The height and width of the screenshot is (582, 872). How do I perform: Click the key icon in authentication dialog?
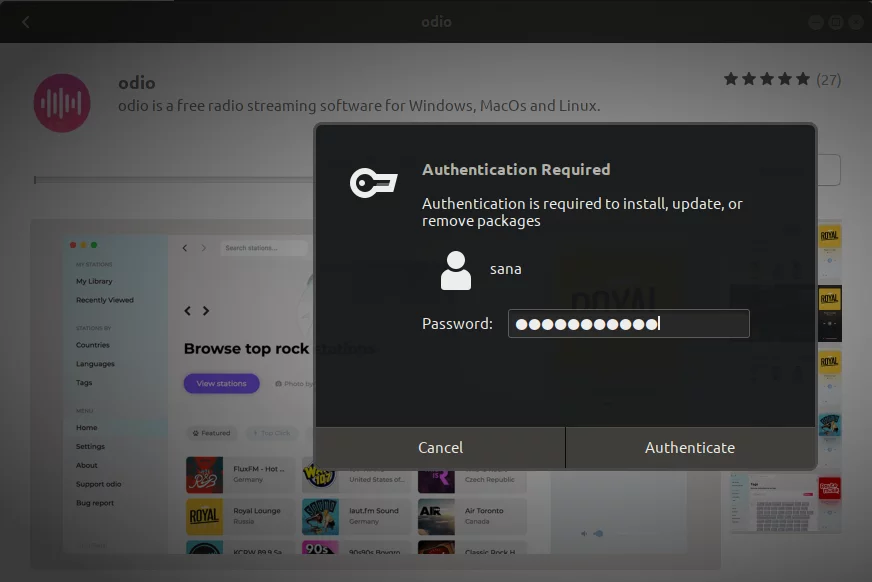pos(374,182)
